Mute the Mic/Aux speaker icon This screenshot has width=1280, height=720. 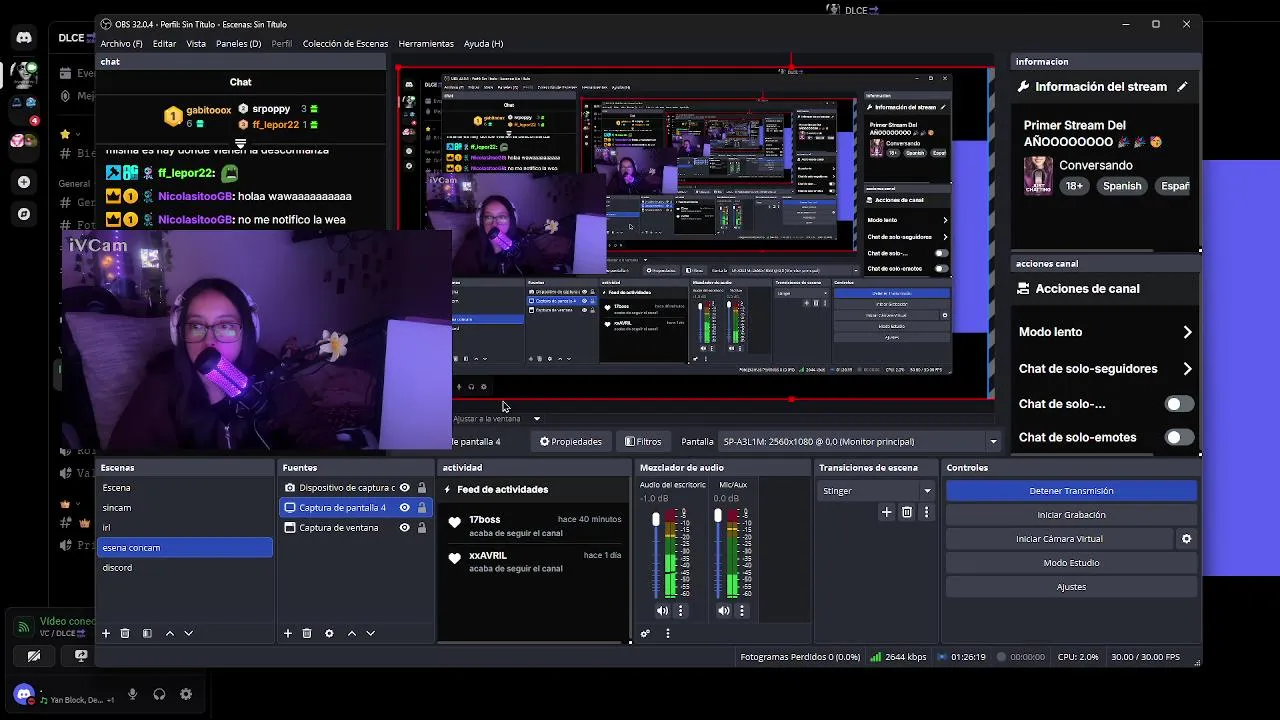click(724, 610)
